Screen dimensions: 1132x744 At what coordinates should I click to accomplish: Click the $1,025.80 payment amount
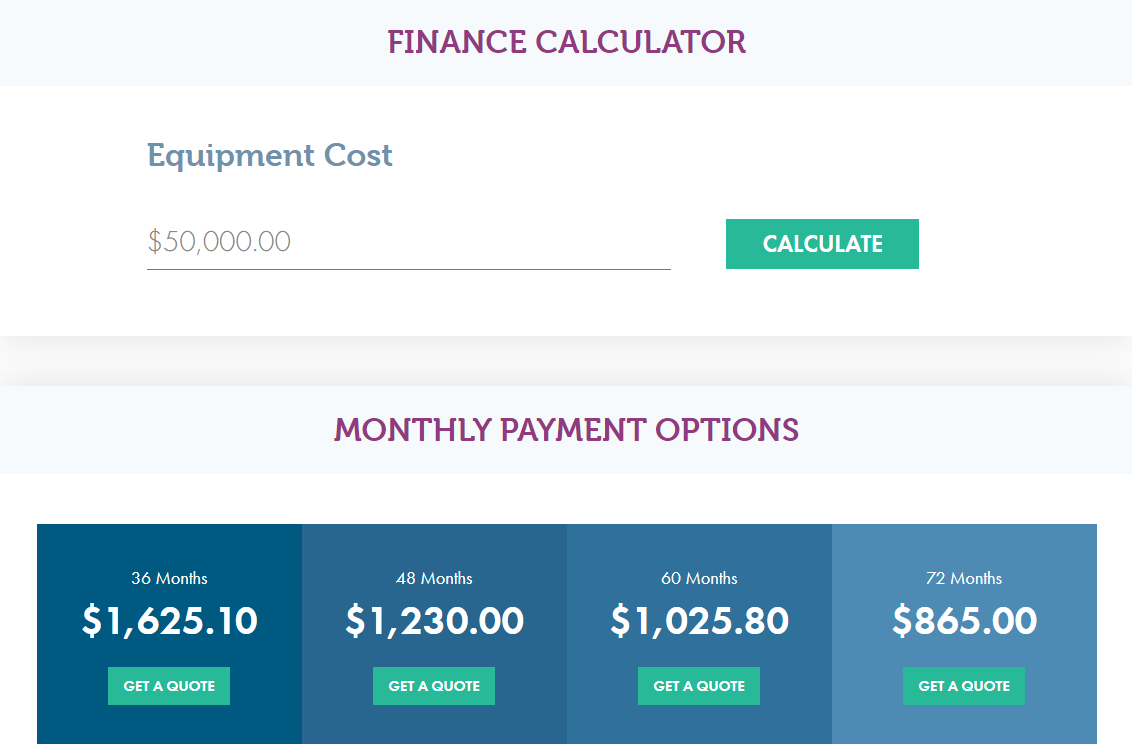pos(698,620)
